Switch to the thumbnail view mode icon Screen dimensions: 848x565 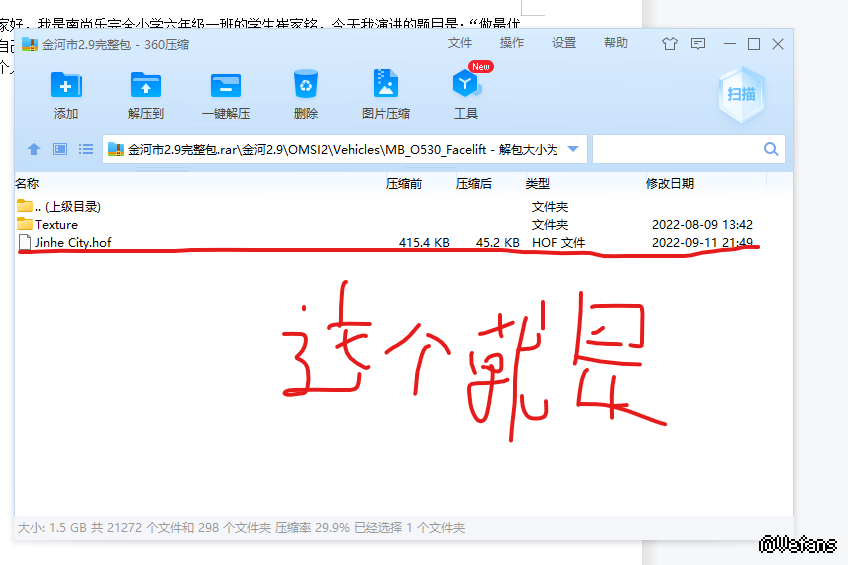(60, 149)
